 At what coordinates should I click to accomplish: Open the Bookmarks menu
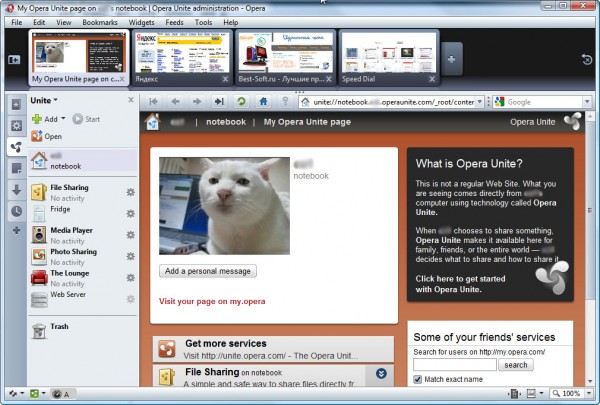pos(100,23)
